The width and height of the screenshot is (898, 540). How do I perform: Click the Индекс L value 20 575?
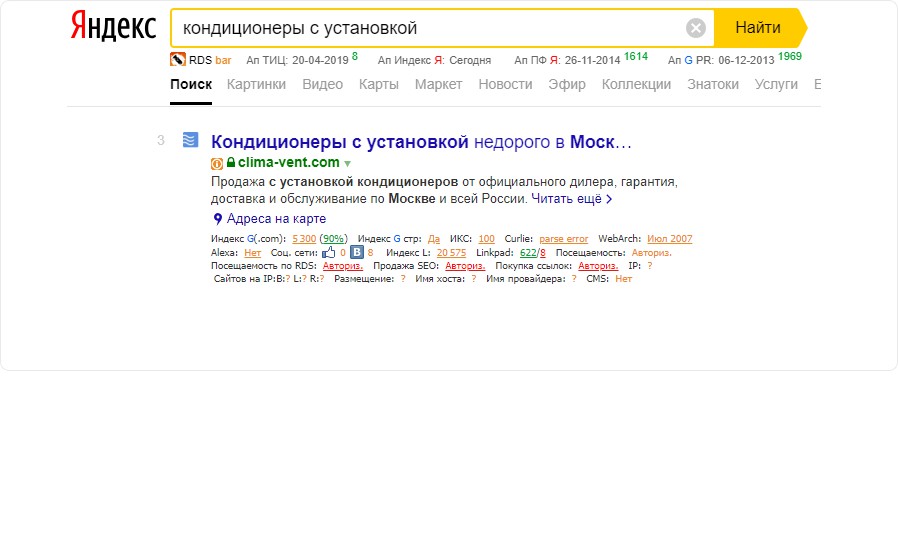[451, 253]
